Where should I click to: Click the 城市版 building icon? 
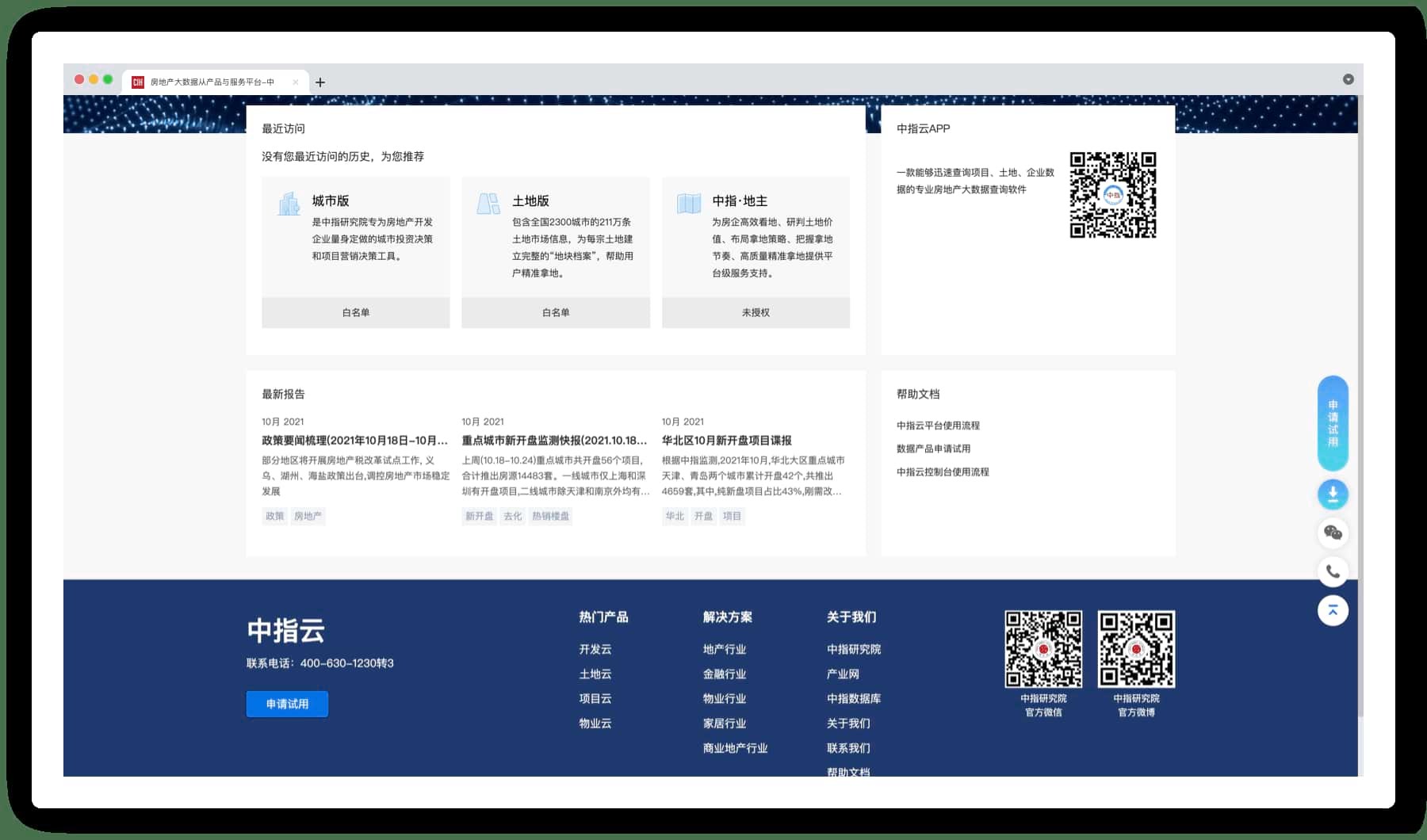pyautogui.click(x=289, y=204)
